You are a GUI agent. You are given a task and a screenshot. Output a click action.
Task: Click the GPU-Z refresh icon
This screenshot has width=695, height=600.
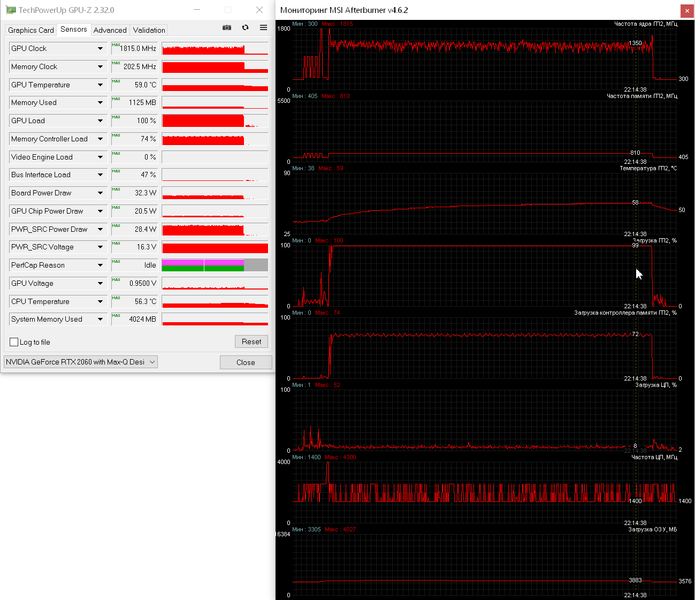click(x=245, y=27)
